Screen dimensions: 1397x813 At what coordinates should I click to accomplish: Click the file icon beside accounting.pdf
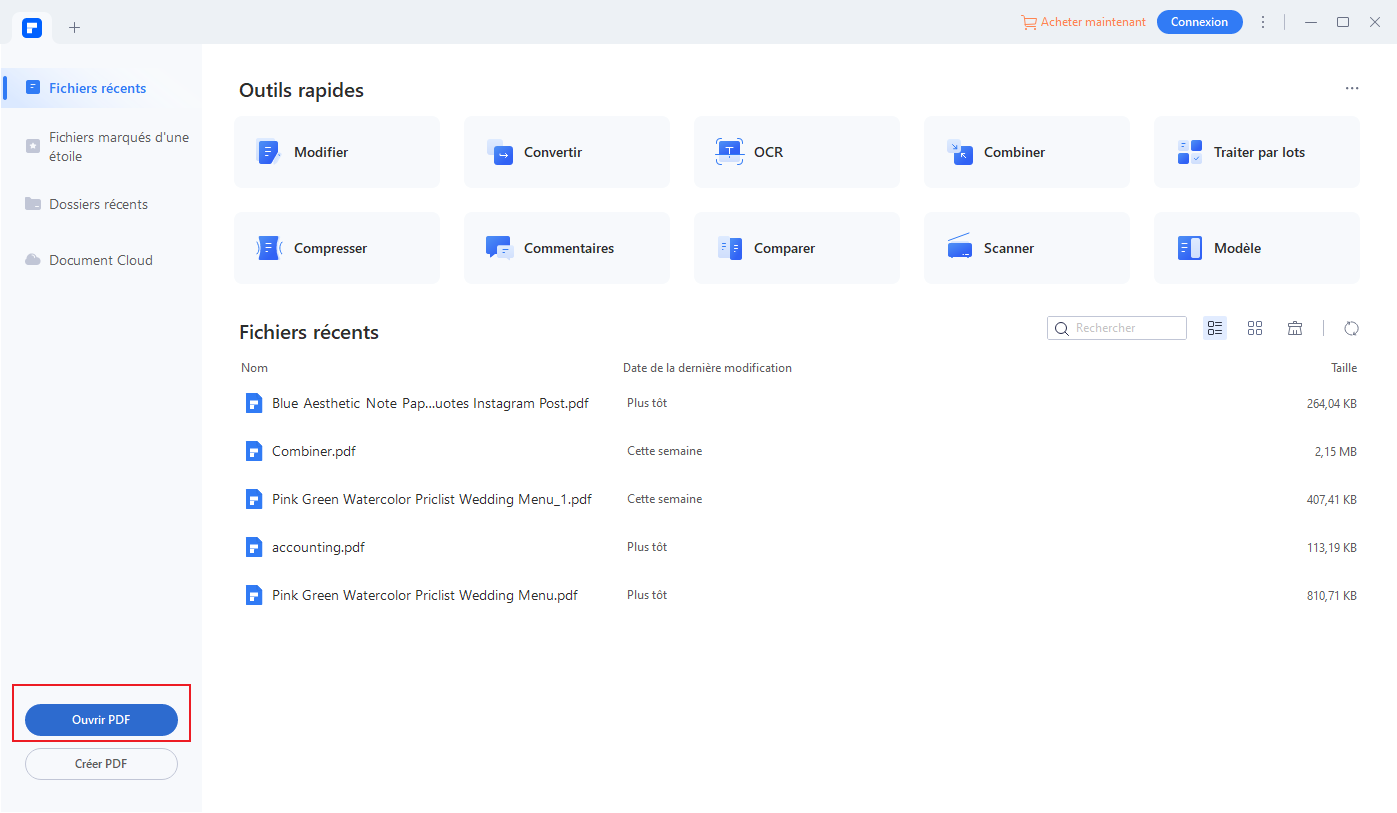click(254, 547)
